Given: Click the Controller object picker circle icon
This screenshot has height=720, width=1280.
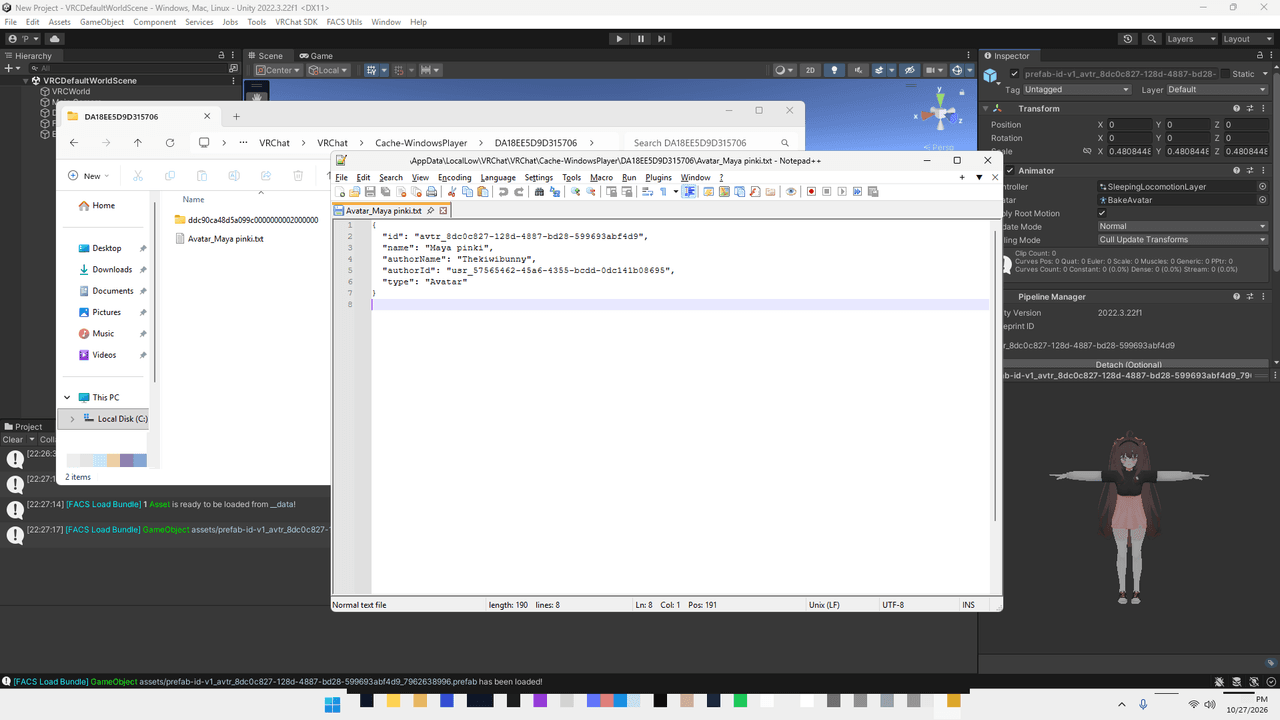Looking at the screenshot, I should 1262,187.
